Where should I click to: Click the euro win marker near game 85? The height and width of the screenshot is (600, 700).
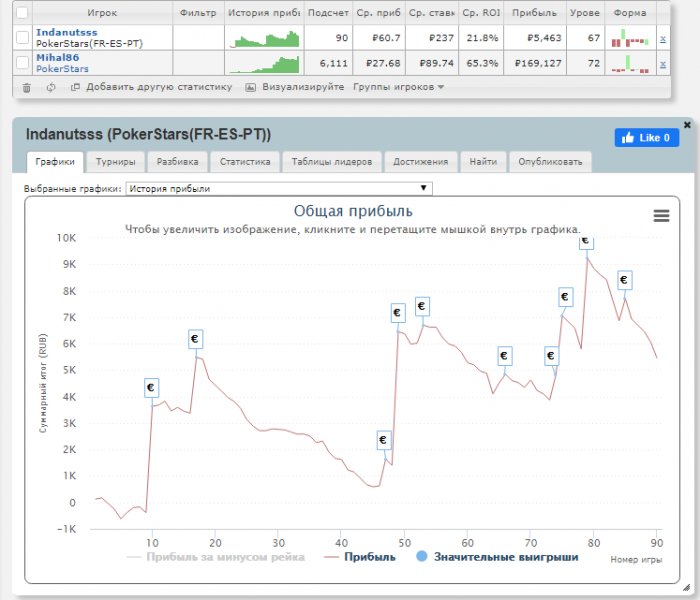click(x=625, y=280)
